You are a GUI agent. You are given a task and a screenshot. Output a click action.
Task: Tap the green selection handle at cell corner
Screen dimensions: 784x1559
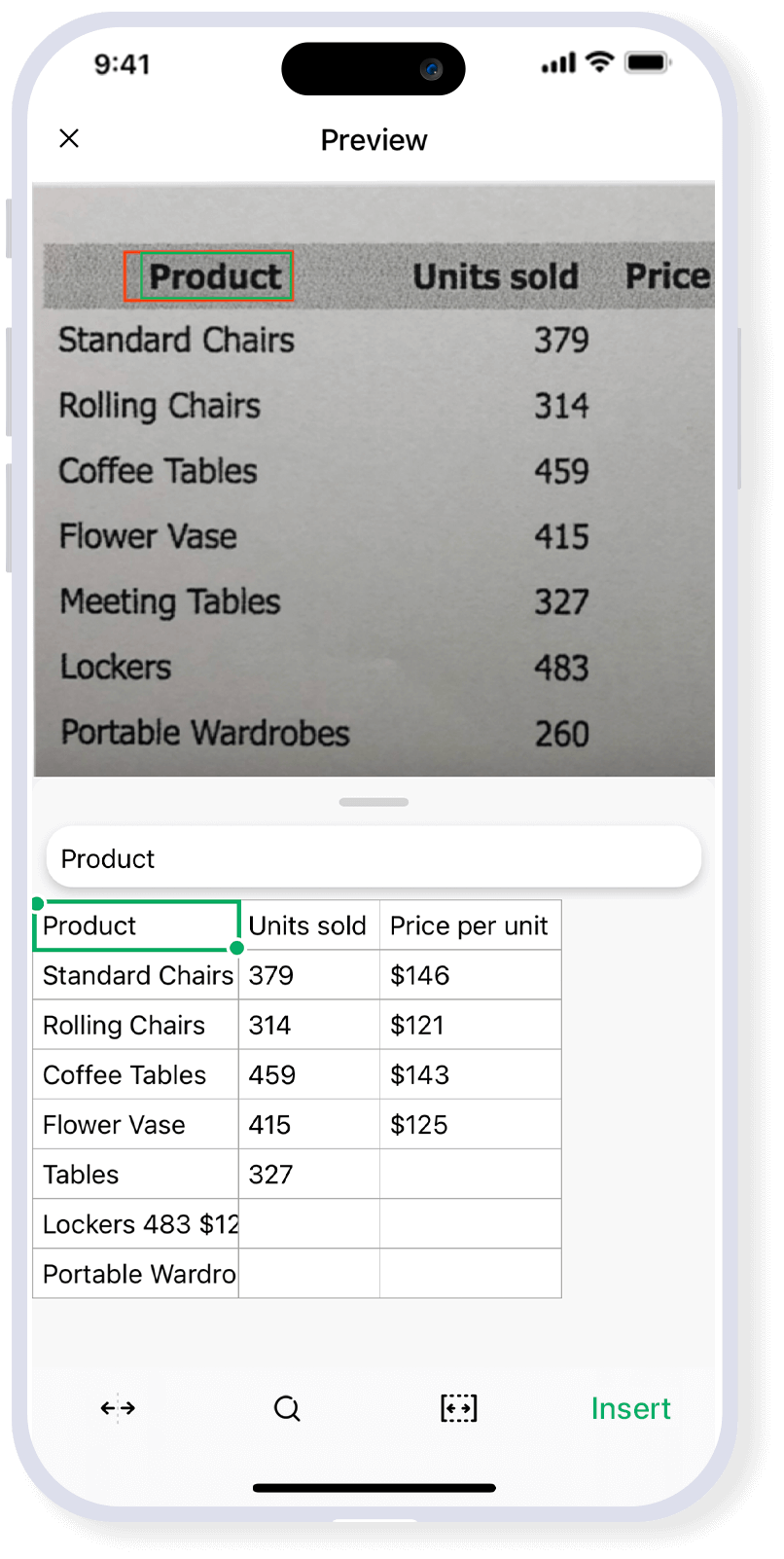coord(237,948)
